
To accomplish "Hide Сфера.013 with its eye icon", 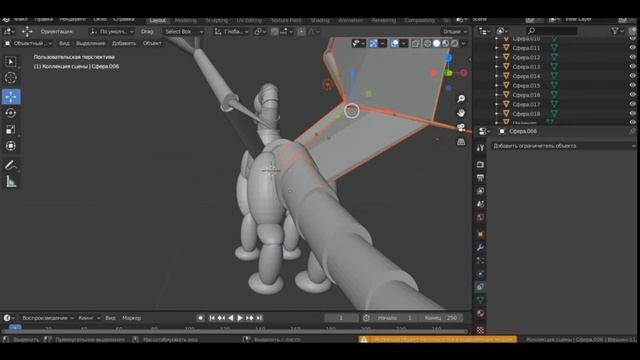I will [632, 67].
